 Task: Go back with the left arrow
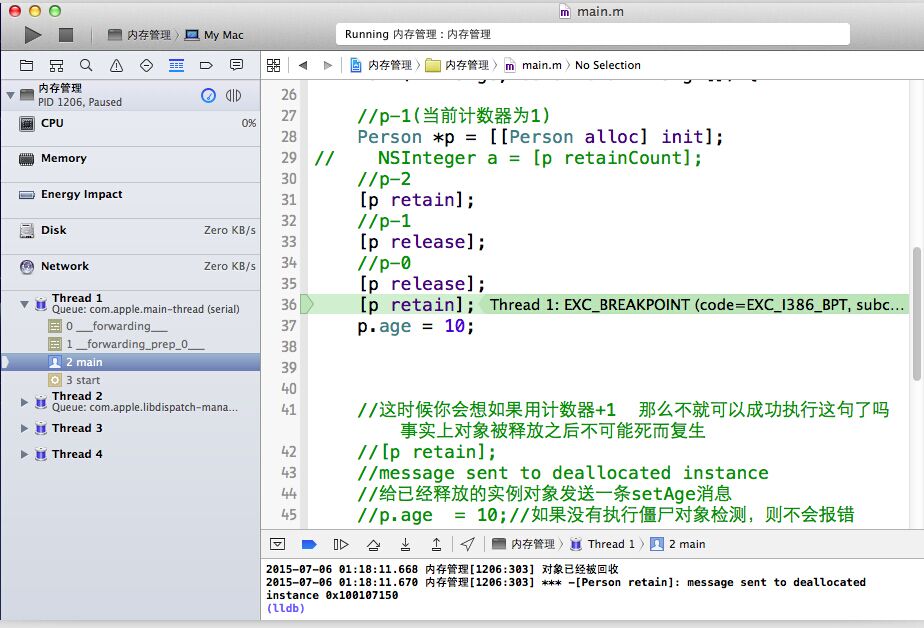pos(303,65)
